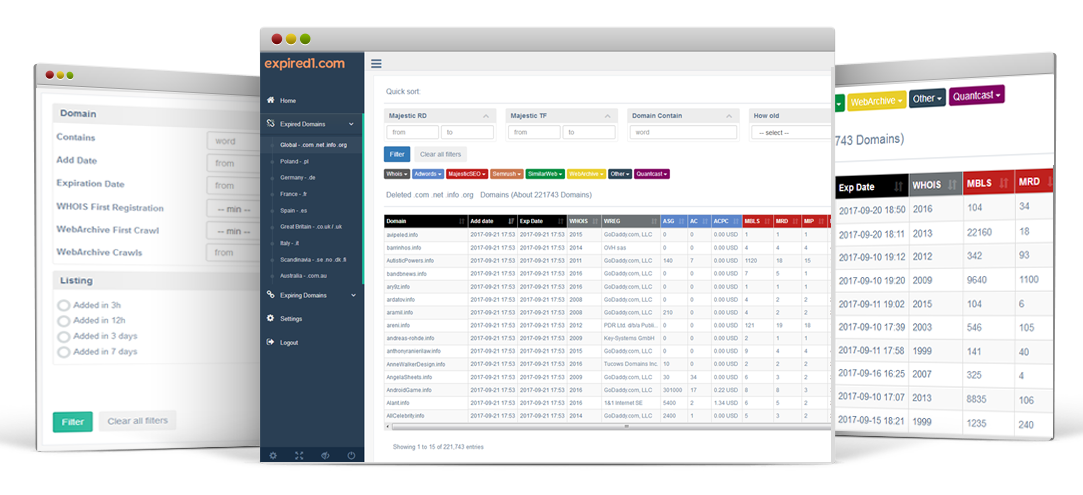This screenshot has height=495, width=1083.
Task: Sort by the ACPC column arrows
Action: coord(736,222)
